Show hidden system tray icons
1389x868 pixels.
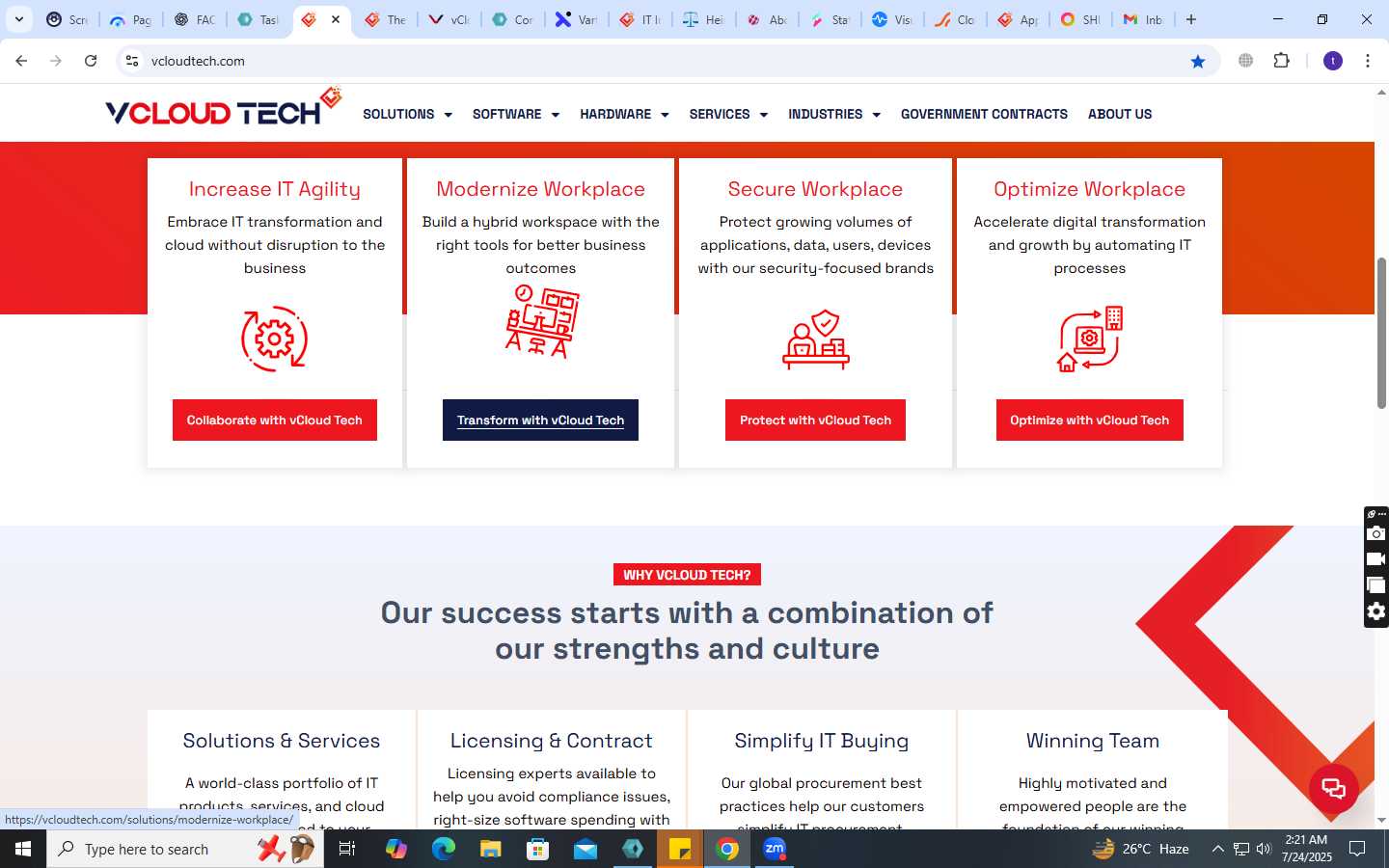[1217, 849]
